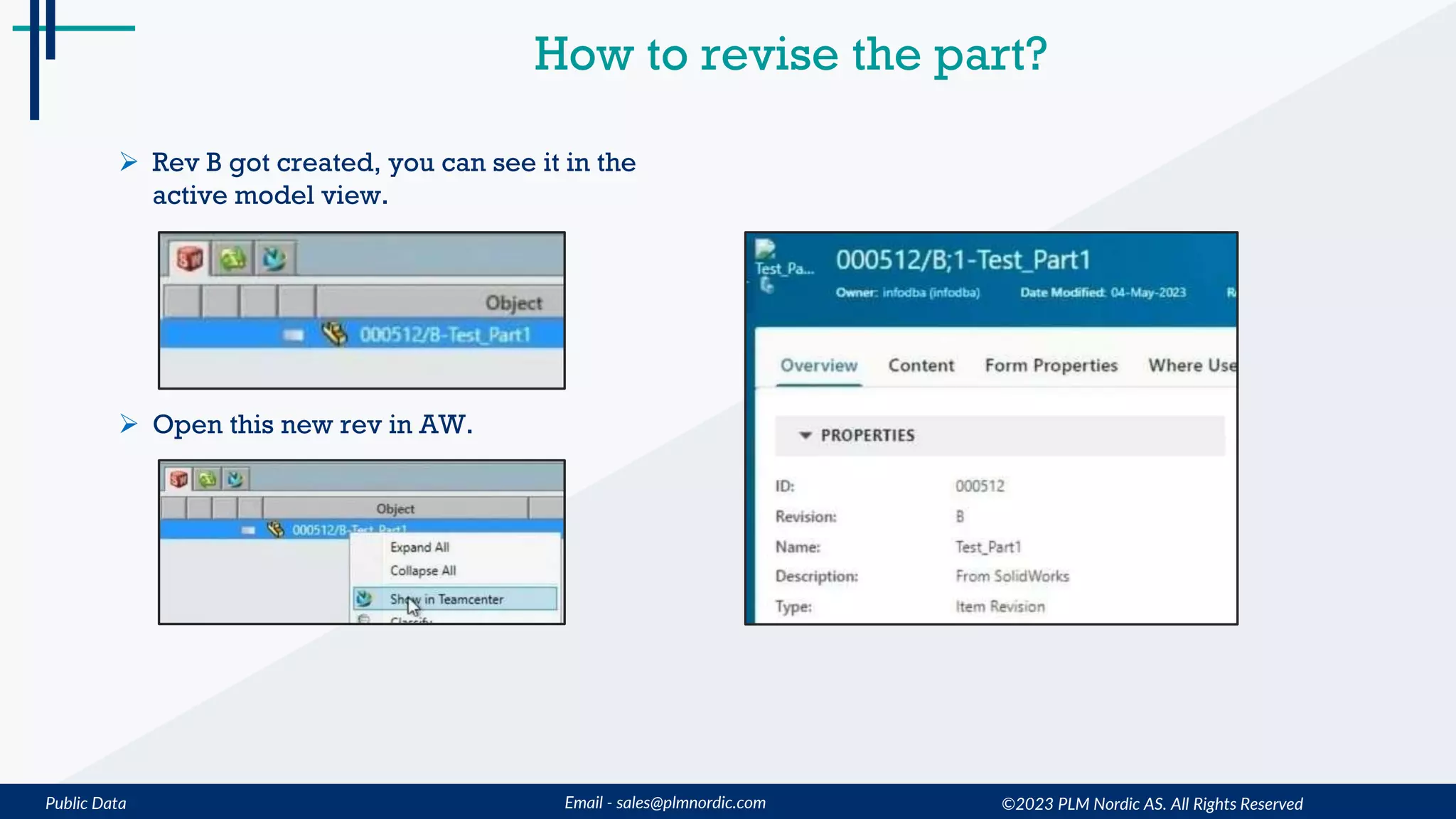Select the blue Teamcenter tab icon in the panel with the context menu

tap(235, 479)
